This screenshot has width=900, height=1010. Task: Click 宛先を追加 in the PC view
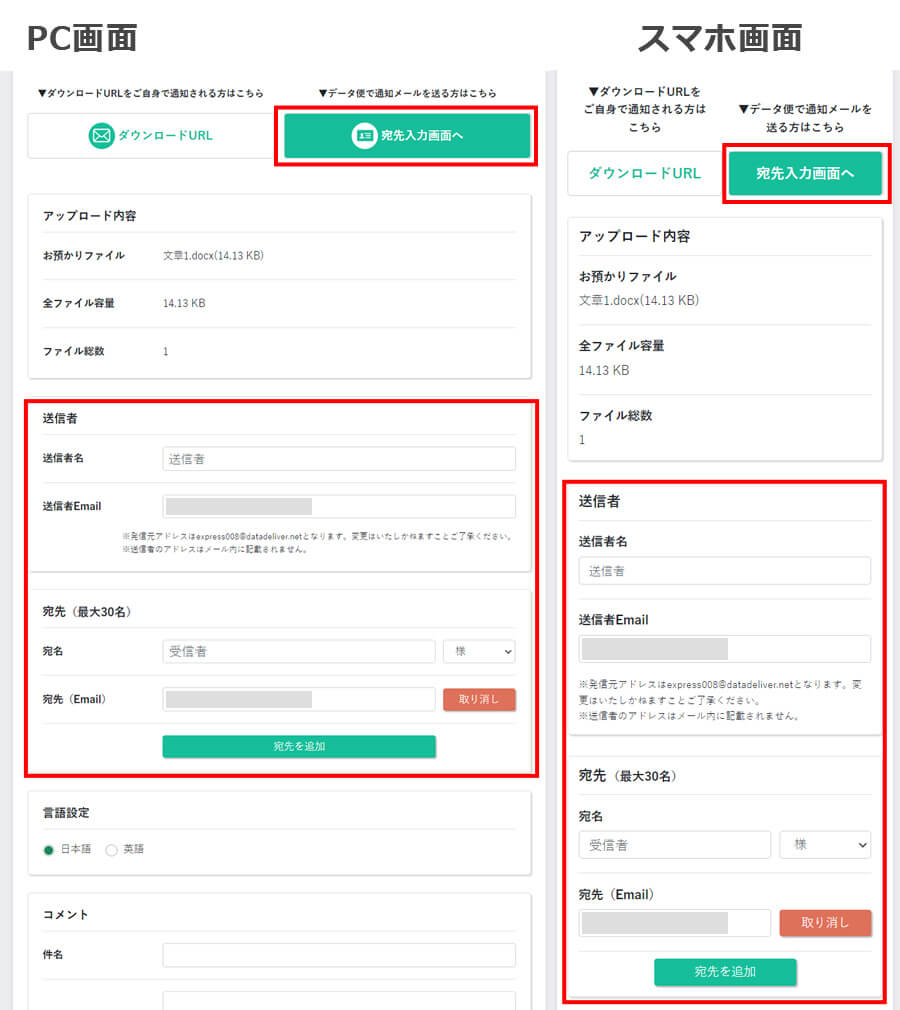tap(299, 746)
